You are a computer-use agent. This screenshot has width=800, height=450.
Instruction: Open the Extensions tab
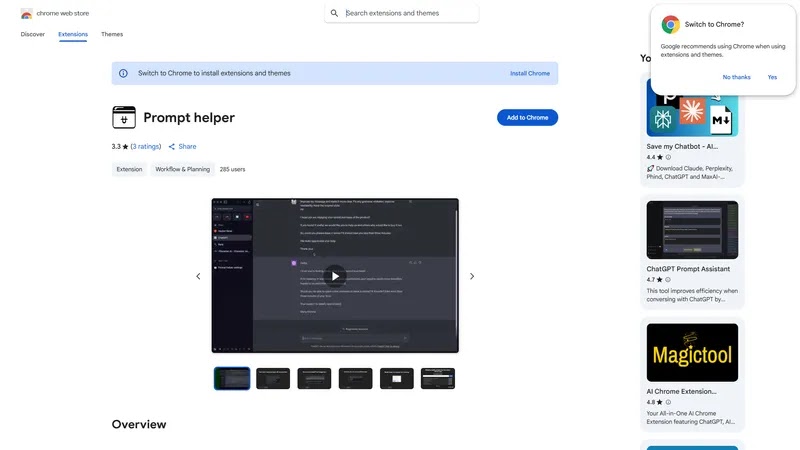click(x=73, y=34)
